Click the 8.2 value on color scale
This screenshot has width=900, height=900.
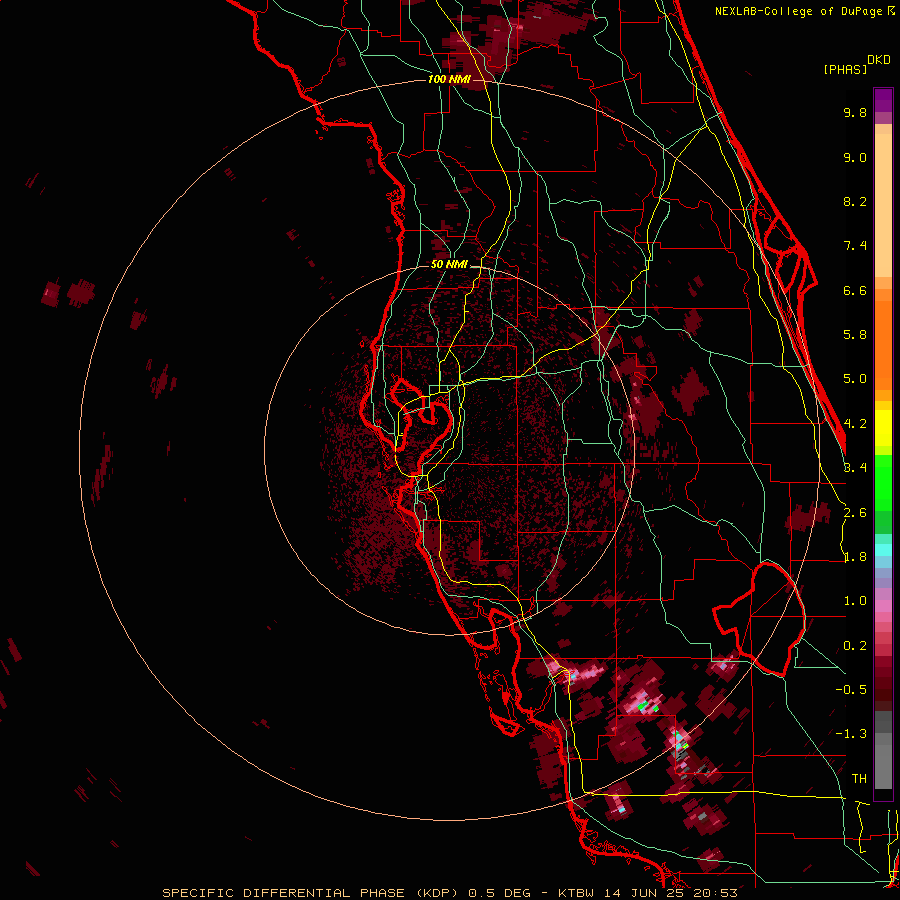click(855, 202)
